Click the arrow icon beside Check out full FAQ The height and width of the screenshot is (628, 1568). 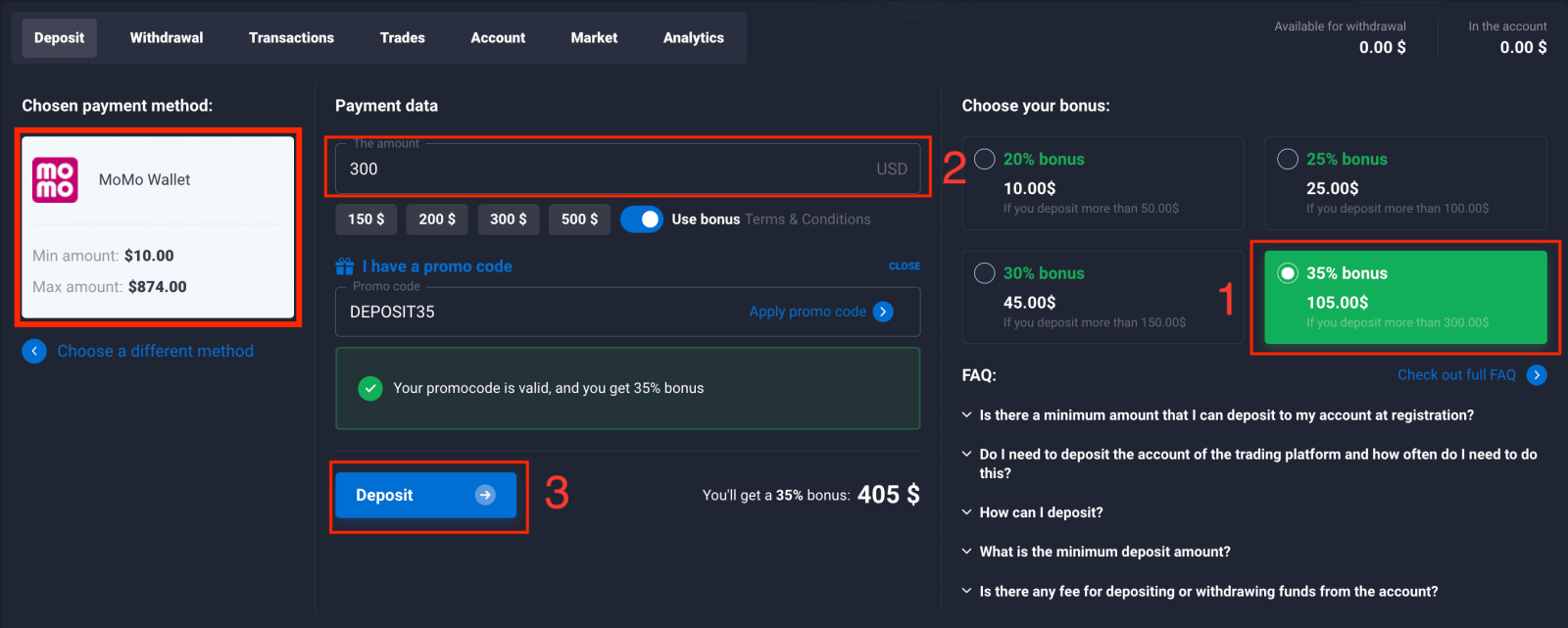point(1537,375)
